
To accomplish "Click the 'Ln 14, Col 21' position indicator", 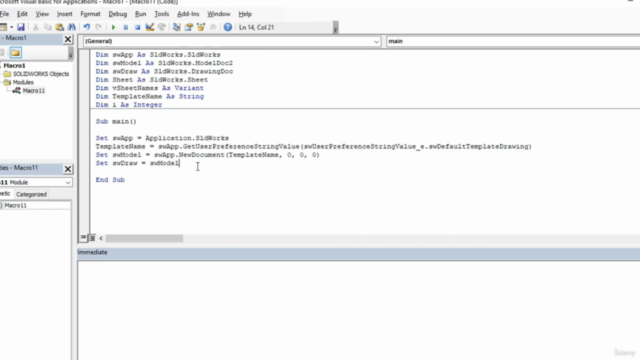I will [256, 27].
